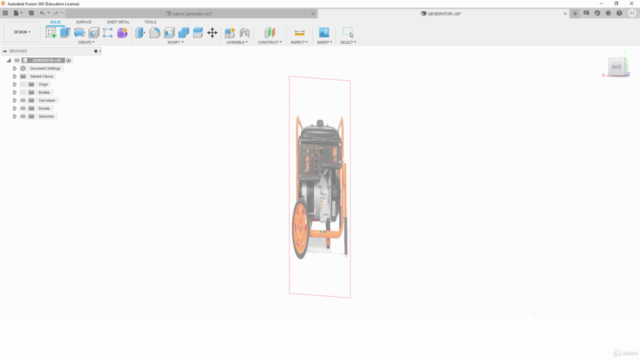Select the purple Create Form tool

tap(122, 33)
